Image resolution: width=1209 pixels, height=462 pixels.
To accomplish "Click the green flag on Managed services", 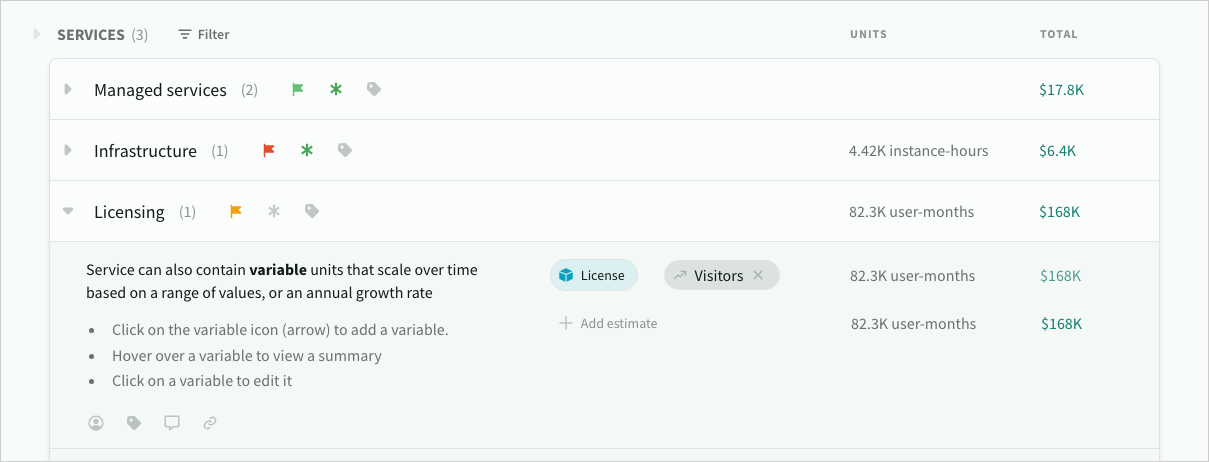I will tap(297, 89).
